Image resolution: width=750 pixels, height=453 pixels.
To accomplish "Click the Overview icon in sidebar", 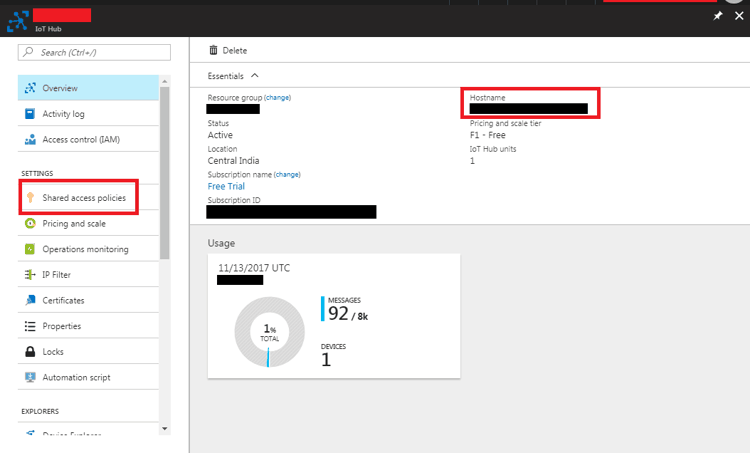I will (30, 88).
